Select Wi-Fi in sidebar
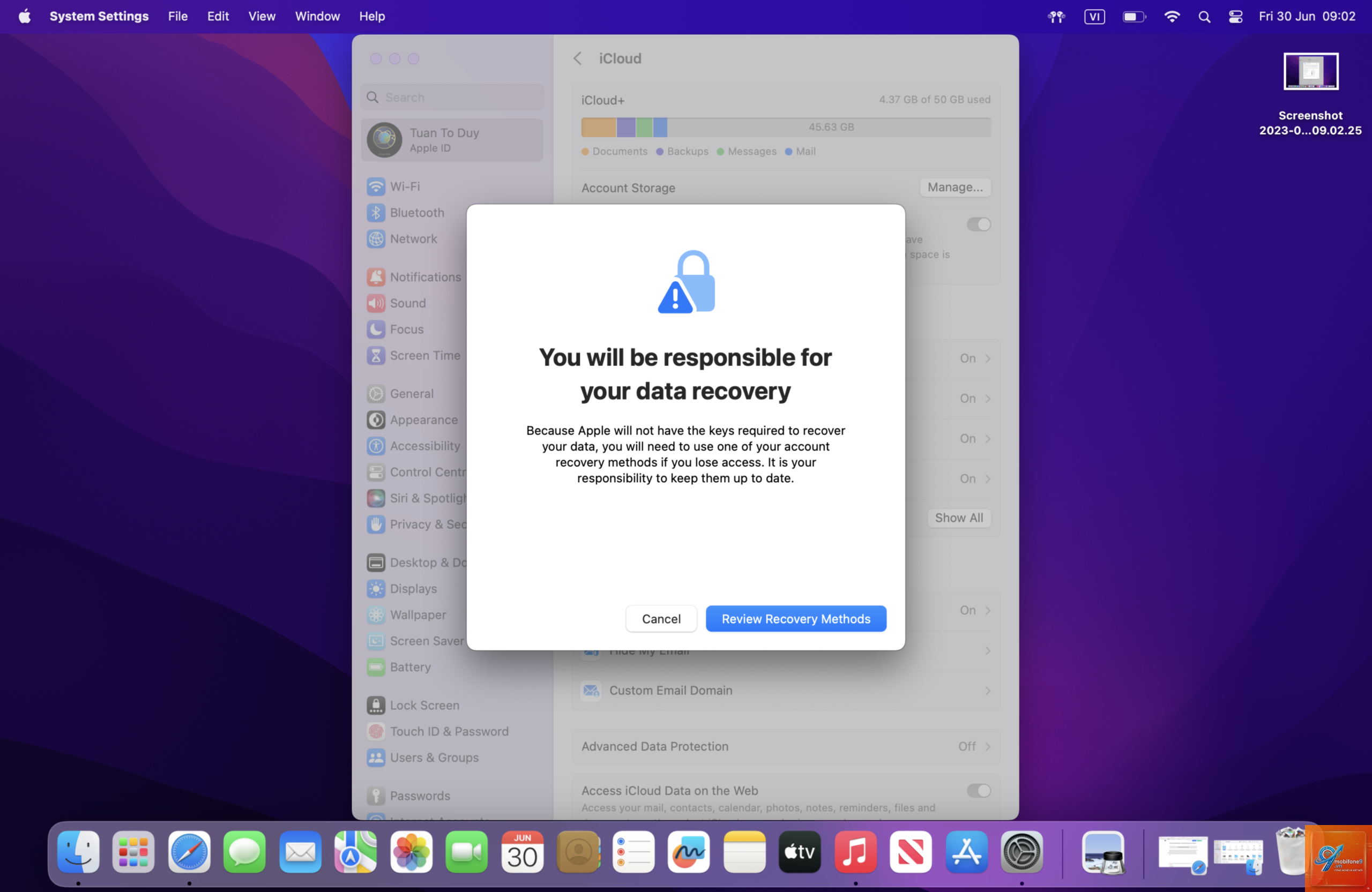Viewport: 1372px width, 892px height. pyautogui.click(x=452, y=186)
